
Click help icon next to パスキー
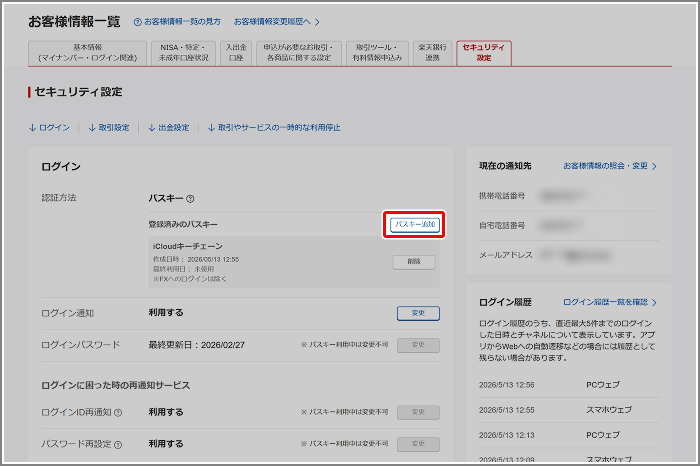[190, 199]
